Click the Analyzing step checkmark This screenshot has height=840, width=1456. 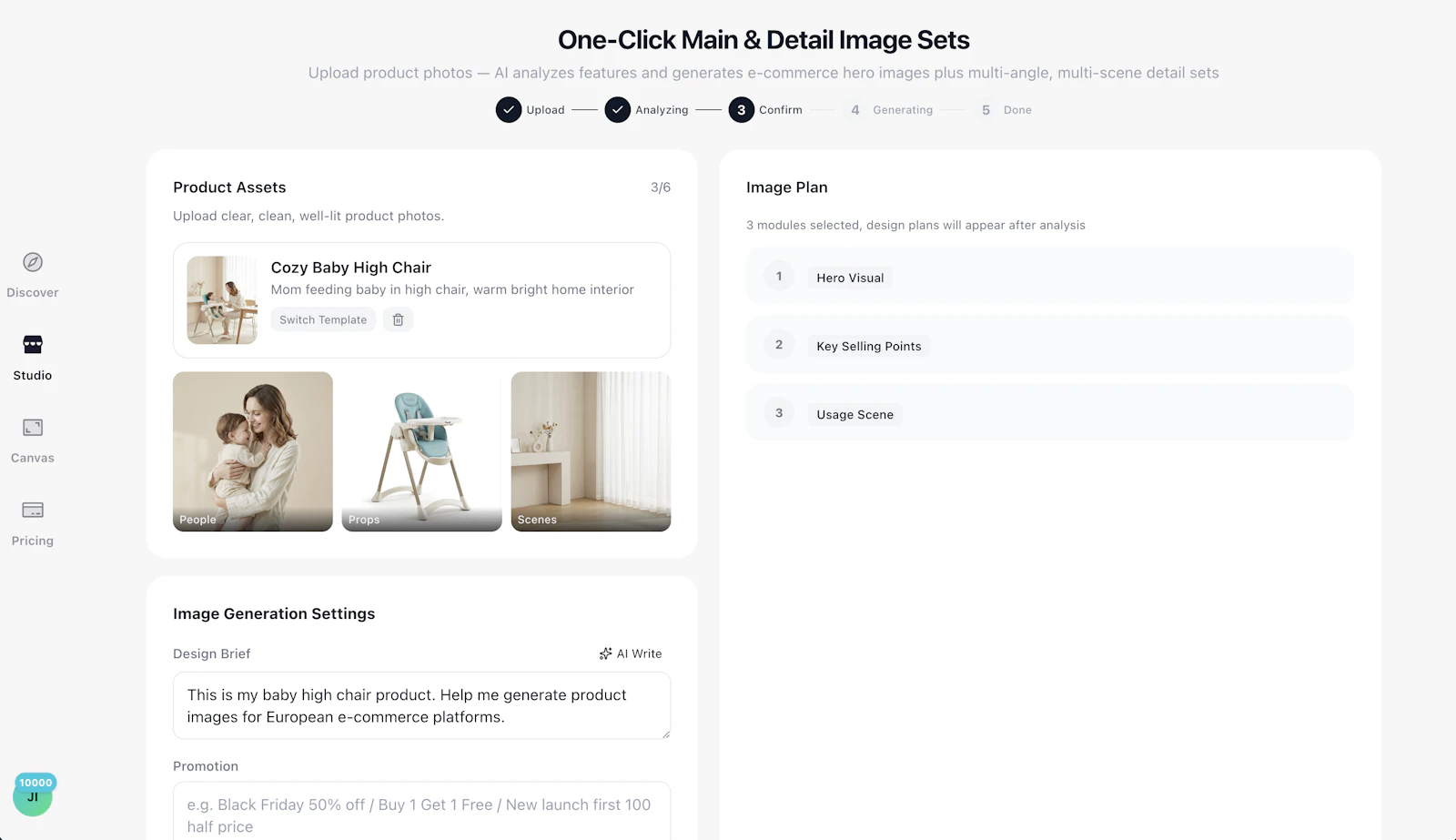coord(618,110)
